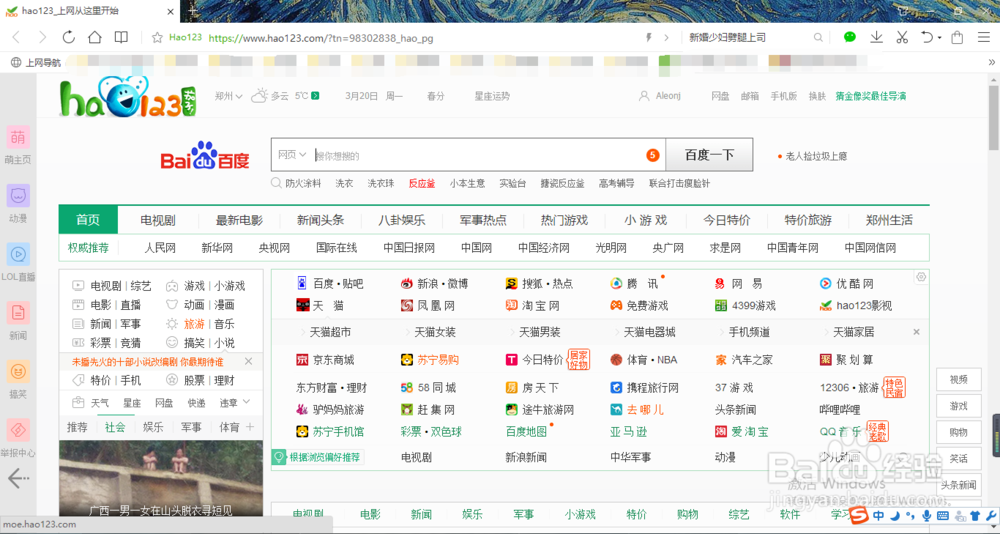Collapse sidebar with left arrow
The width and height of the screenshot is (1000, 534).
18,477
